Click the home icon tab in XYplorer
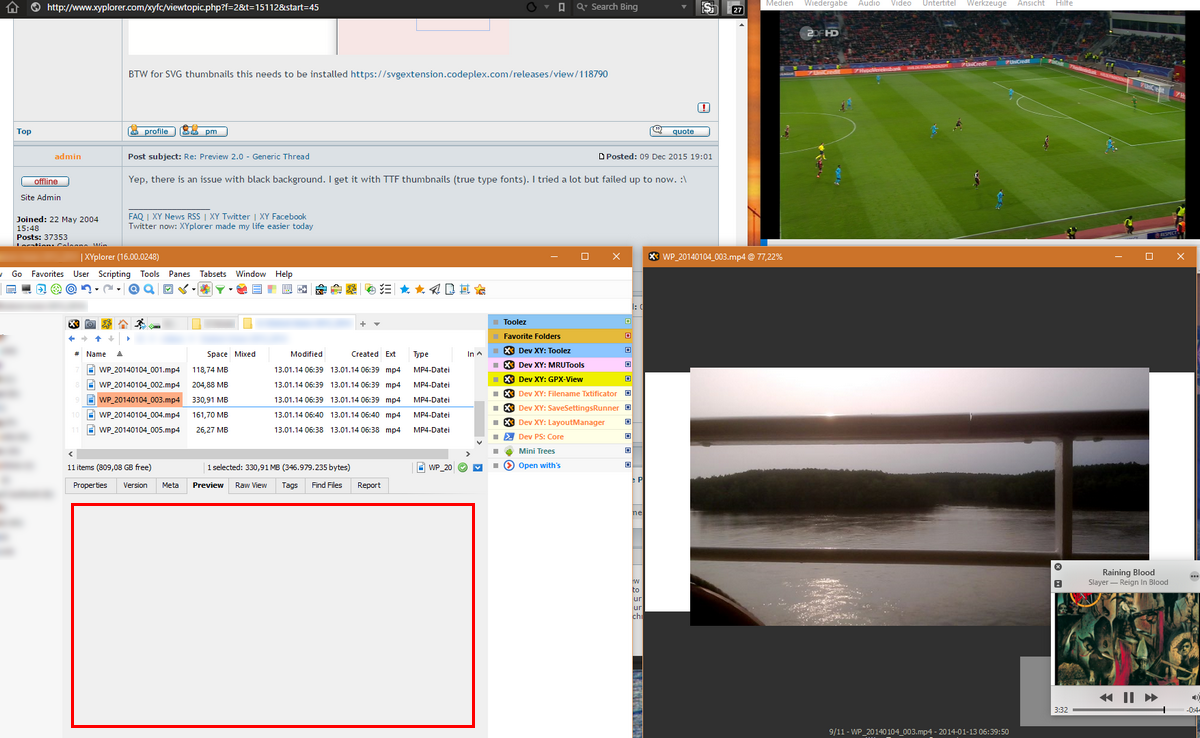 (122, 324)
